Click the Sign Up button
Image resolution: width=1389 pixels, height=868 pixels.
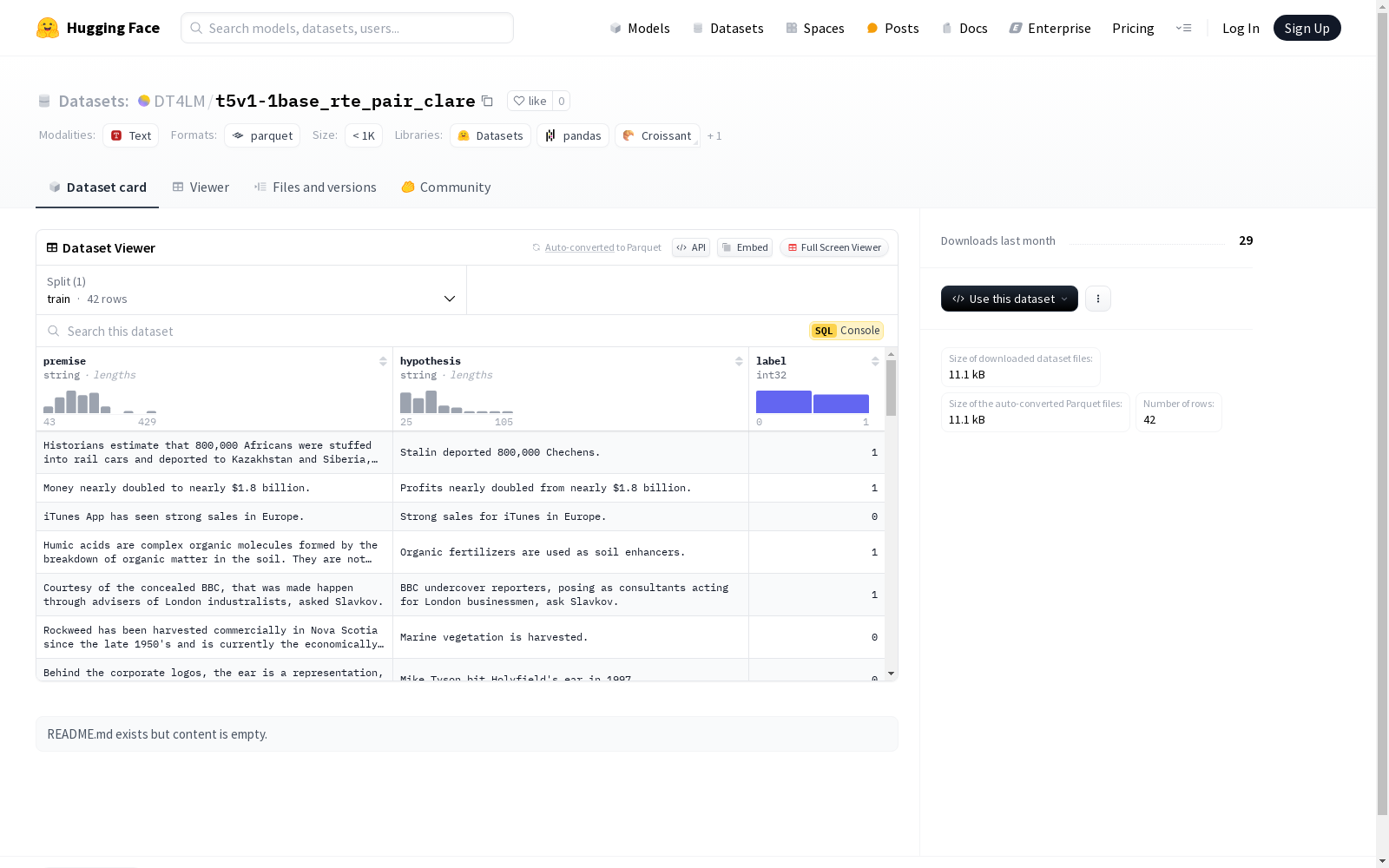[x=1307, y=28]
